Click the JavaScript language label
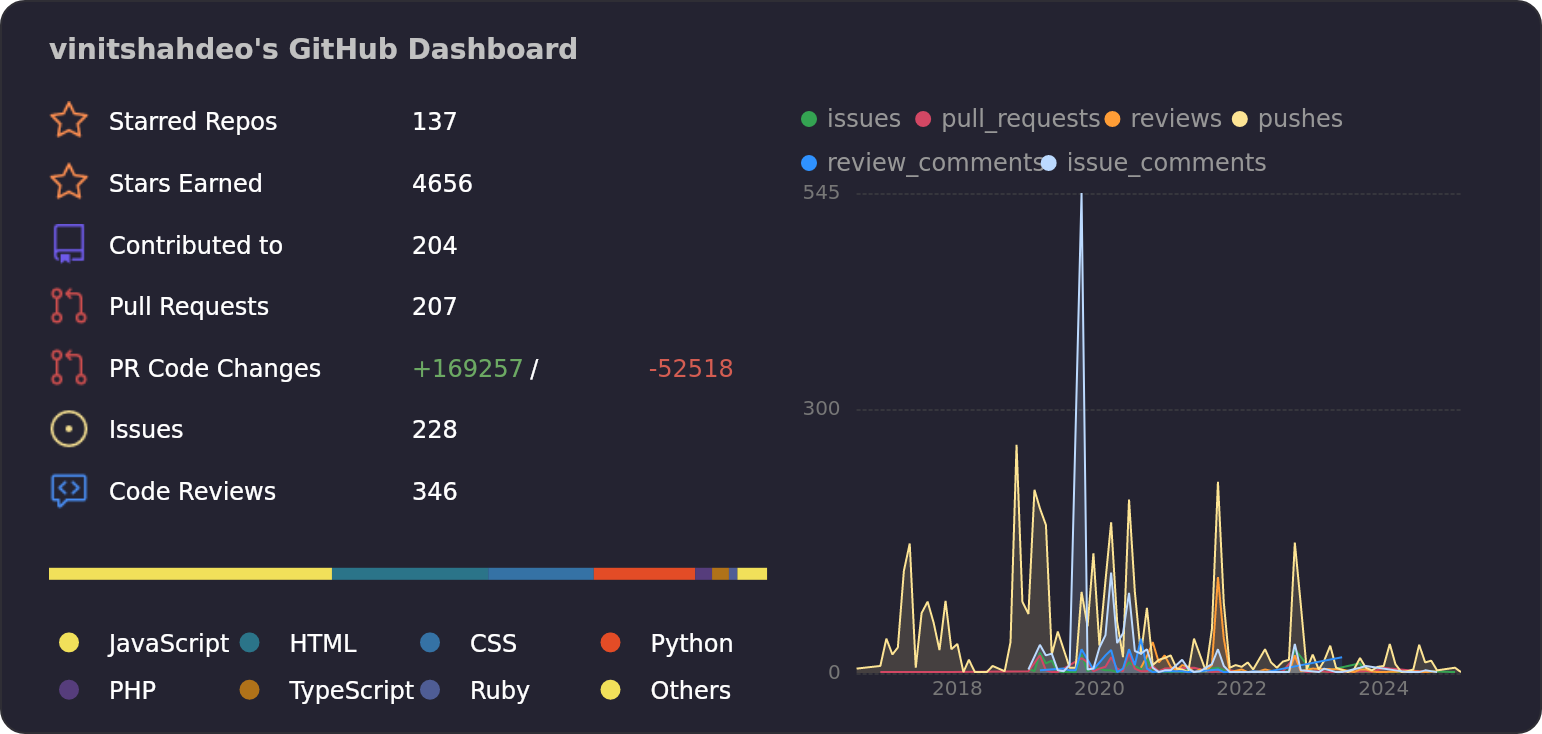 coord(169,644)
